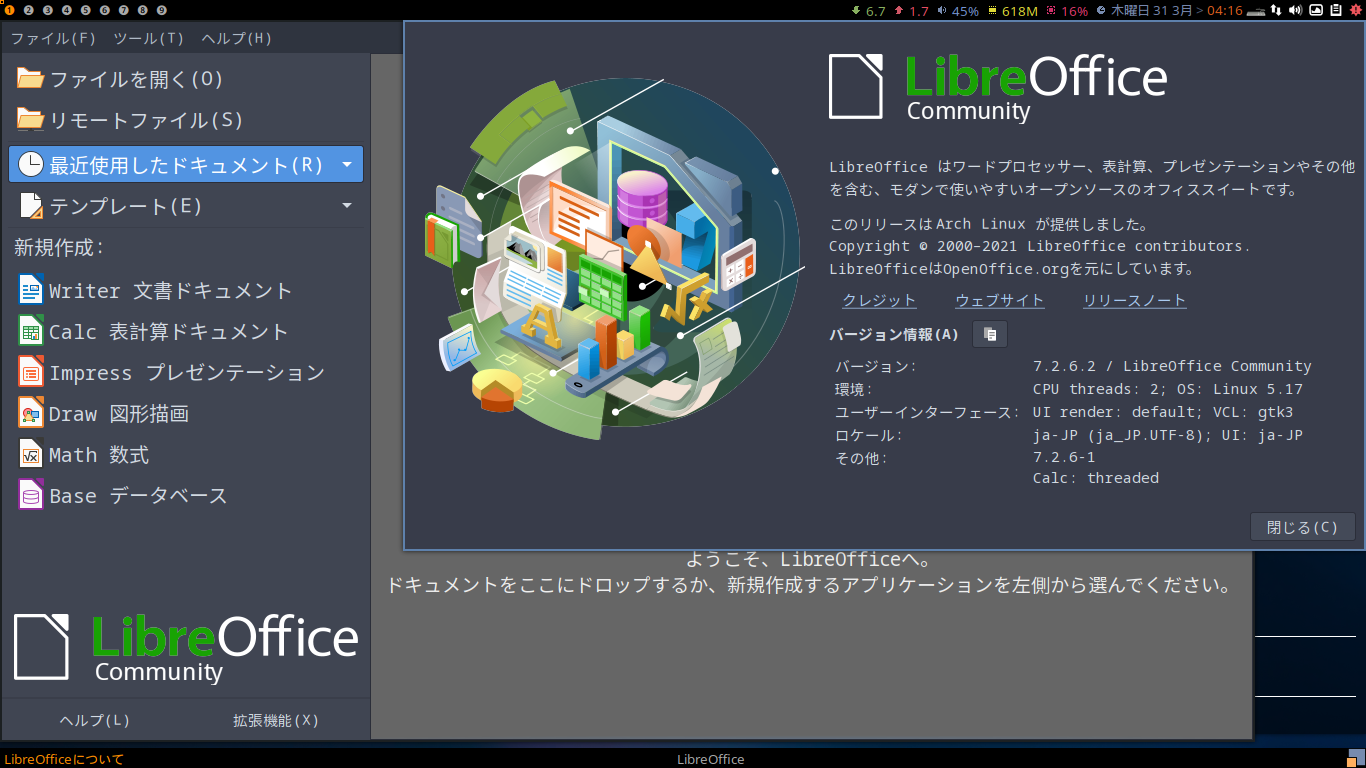This screenshot has height=768, width=1366.
Task: Open the リリースノート link
Action: (x=1135, y=300)
